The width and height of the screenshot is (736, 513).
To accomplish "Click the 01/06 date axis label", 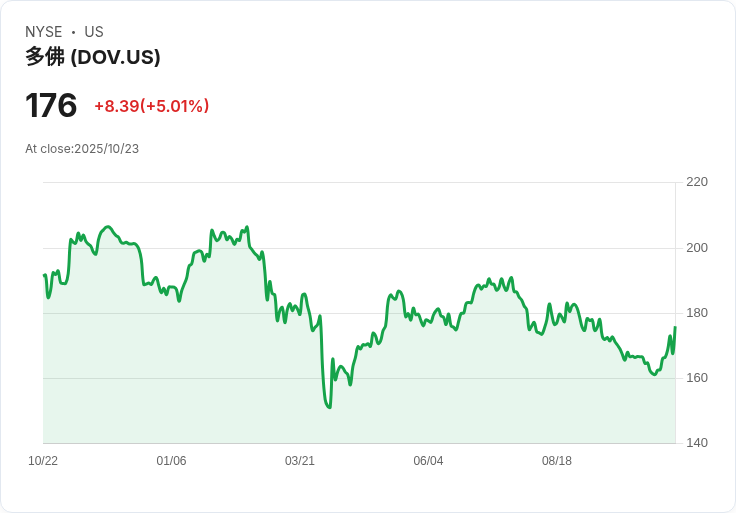I will point(171,461).
